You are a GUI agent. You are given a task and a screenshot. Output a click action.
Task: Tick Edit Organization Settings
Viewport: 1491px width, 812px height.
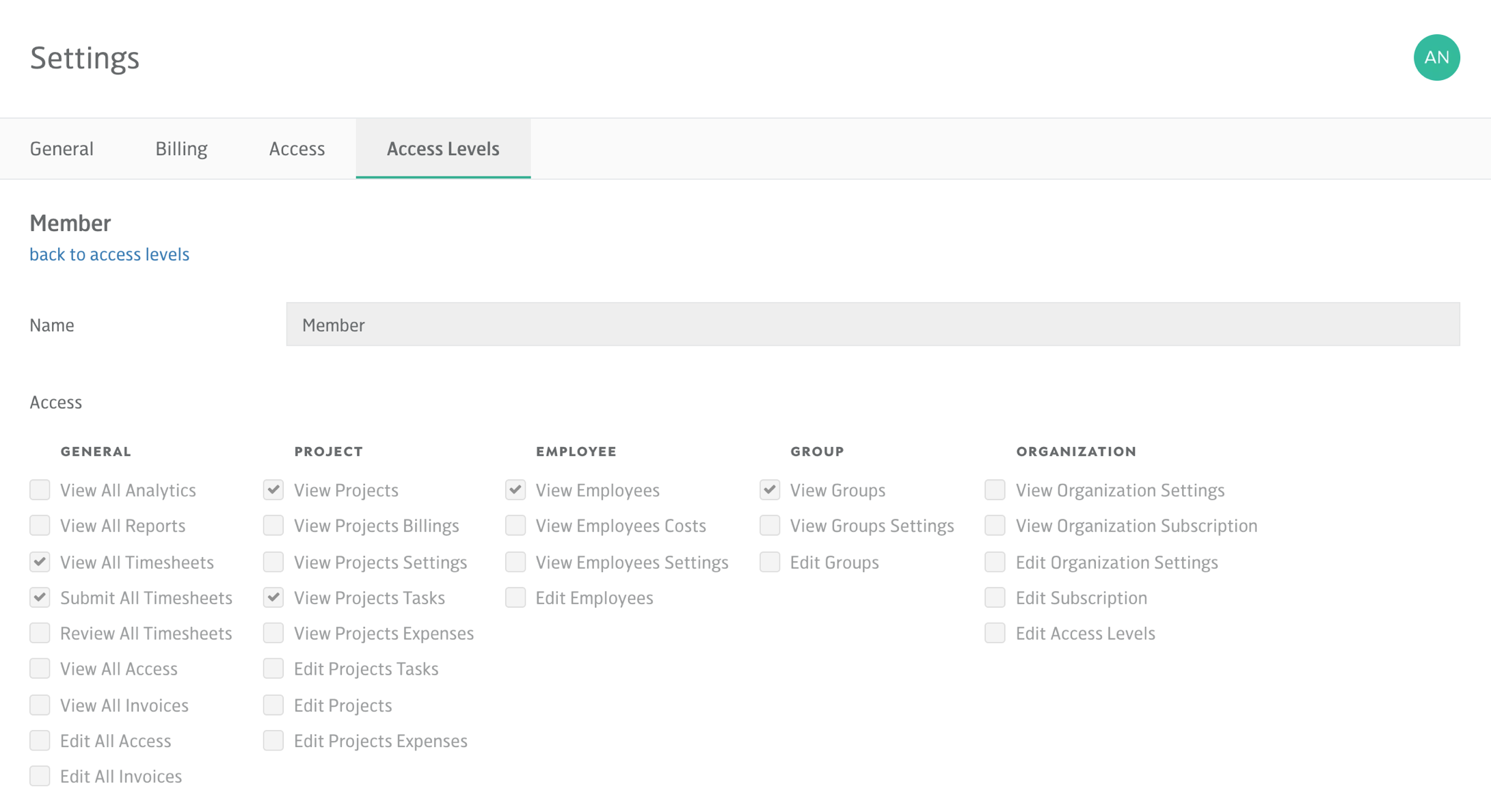tap(995, 562)
